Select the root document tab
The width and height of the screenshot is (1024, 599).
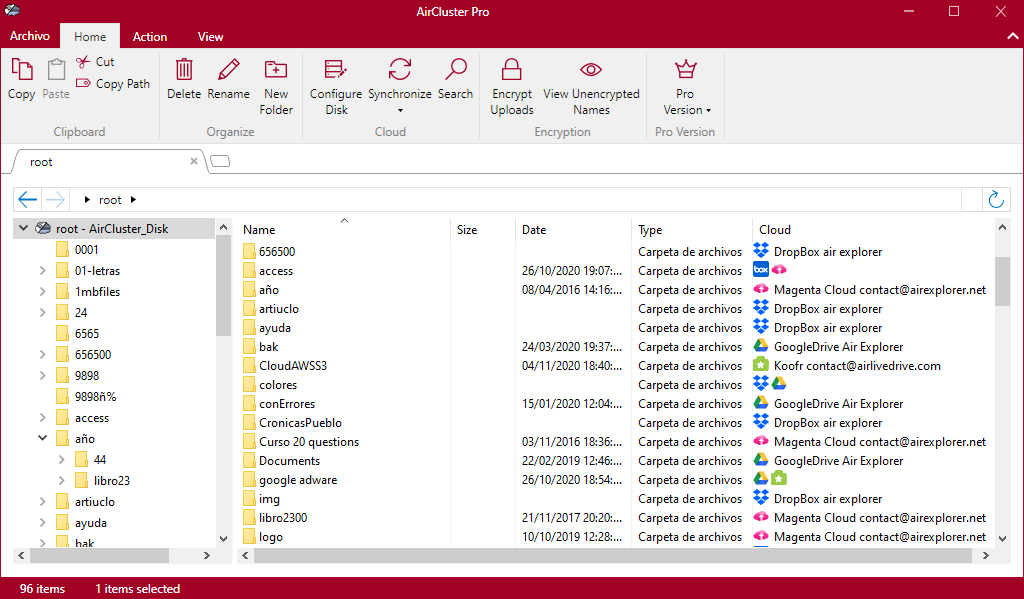(108, 161)
